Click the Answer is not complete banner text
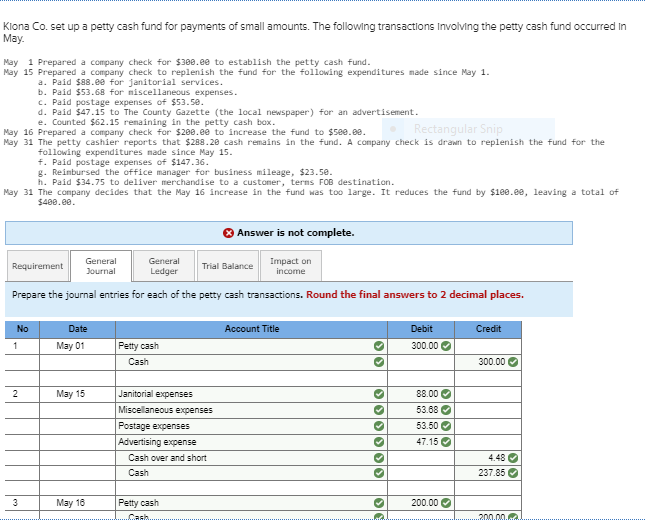 tap(295, 233)
